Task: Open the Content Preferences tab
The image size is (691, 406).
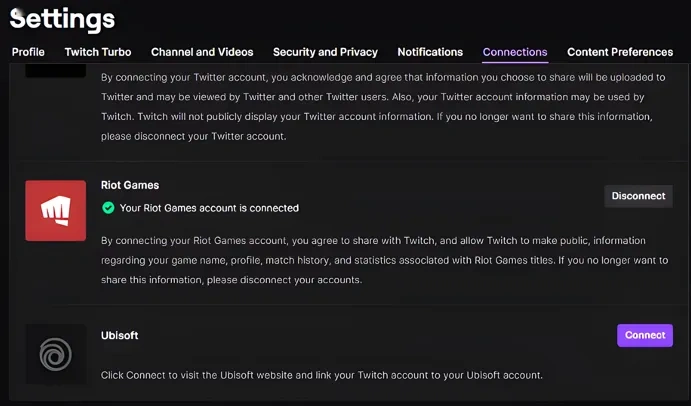Action: (620, 52)
